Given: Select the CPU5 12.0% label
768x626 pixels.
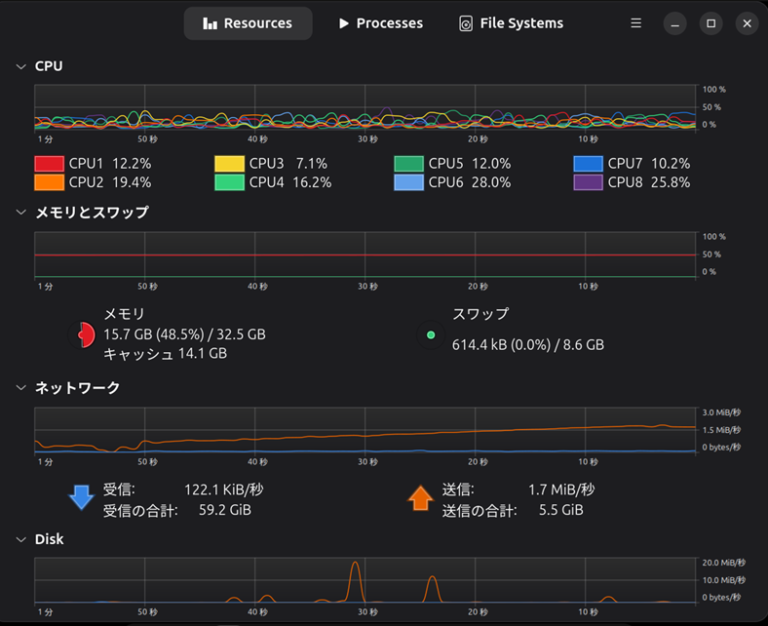Looking at the screenshot, I should [x=470, y=164].
